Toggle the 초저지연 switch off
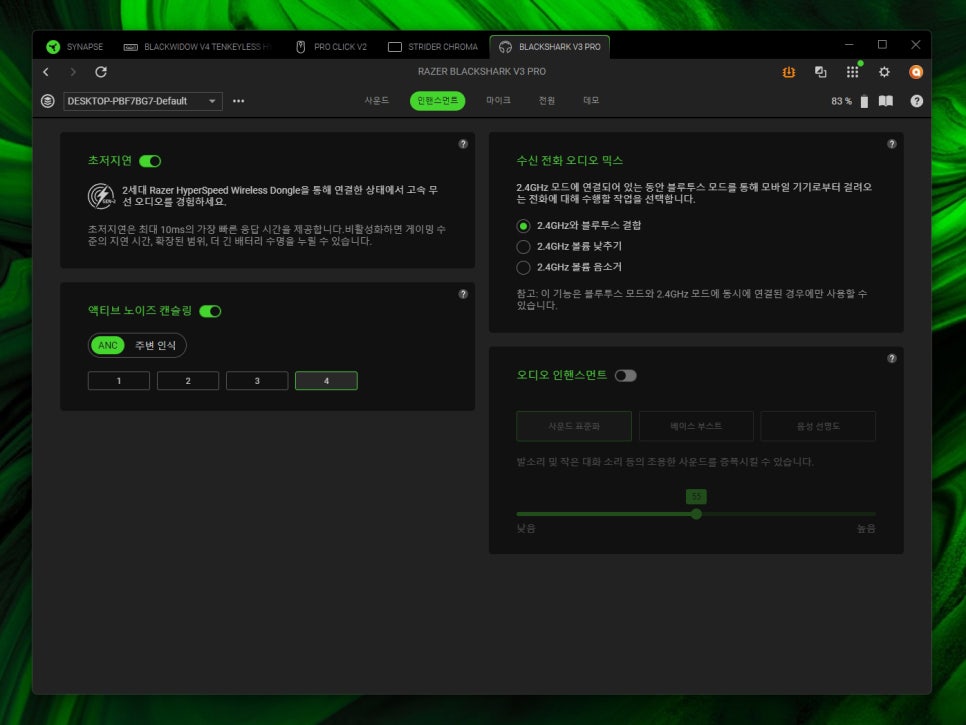This screenshot has width=966, height=725. click(x=150, y=161)
